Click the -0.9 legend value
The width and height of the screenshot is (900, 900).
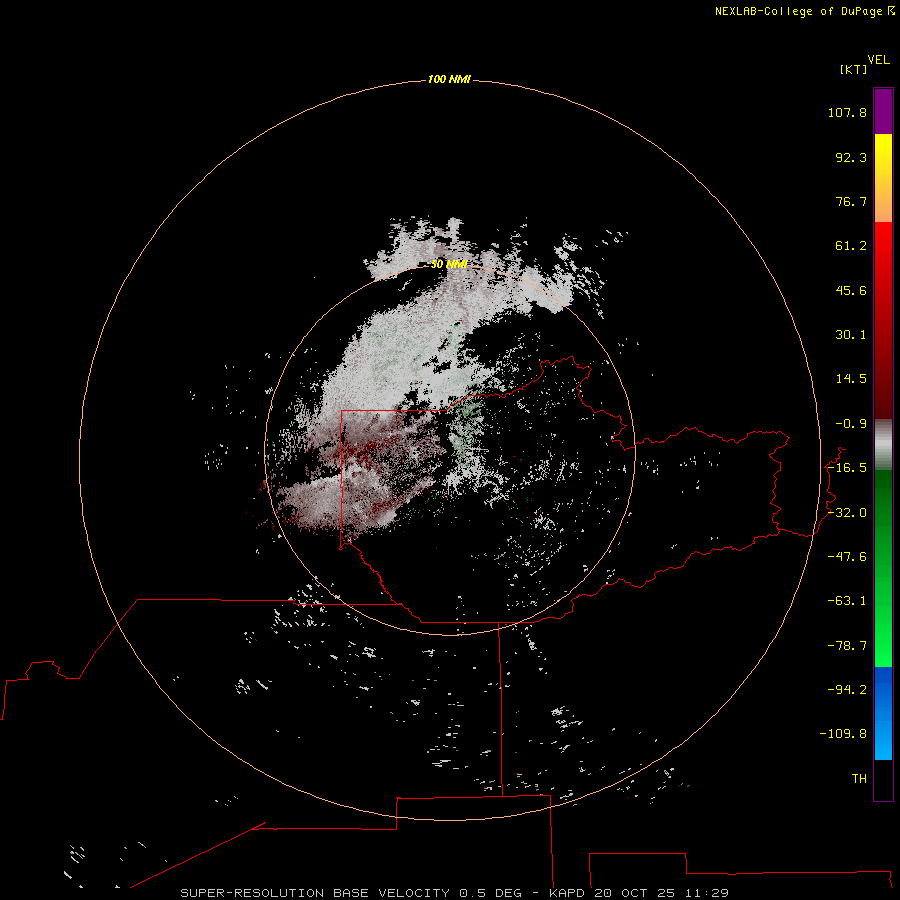click(851, 424)
